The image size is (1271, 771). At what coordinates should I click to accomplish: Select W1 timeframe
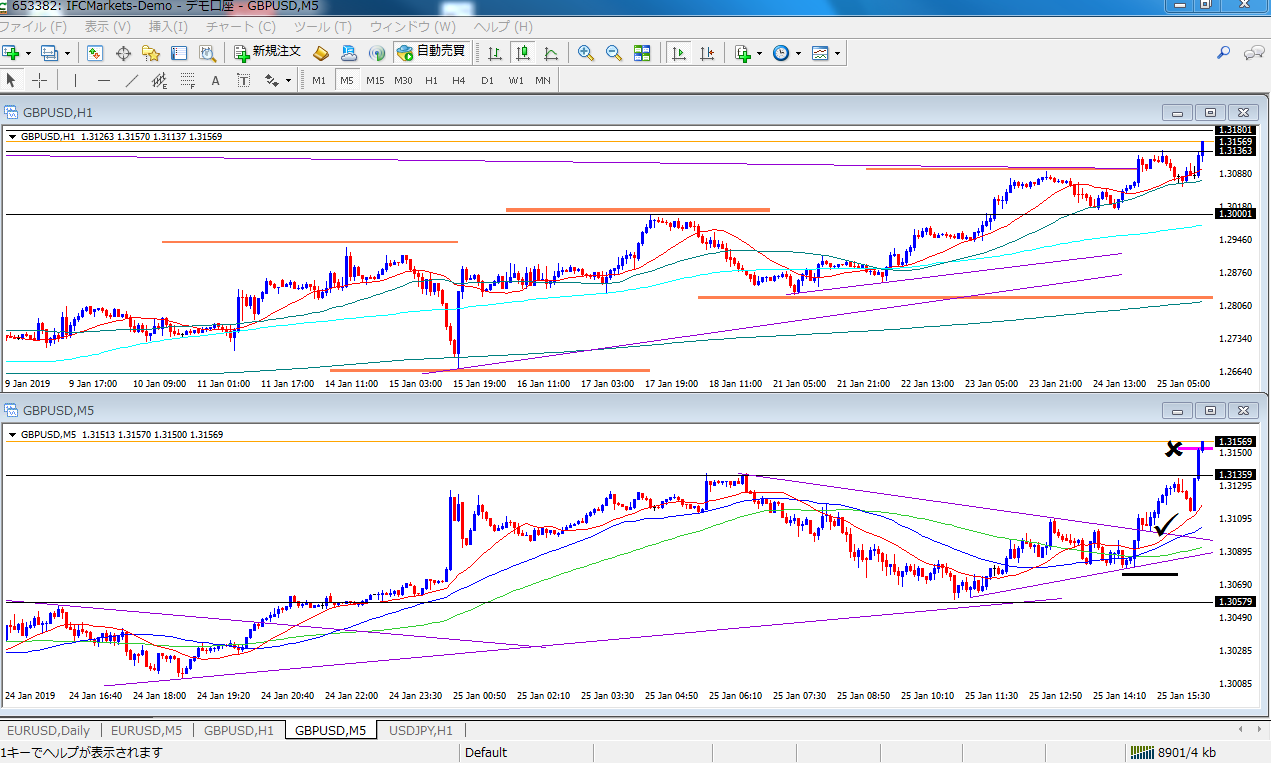coord(515,80)
